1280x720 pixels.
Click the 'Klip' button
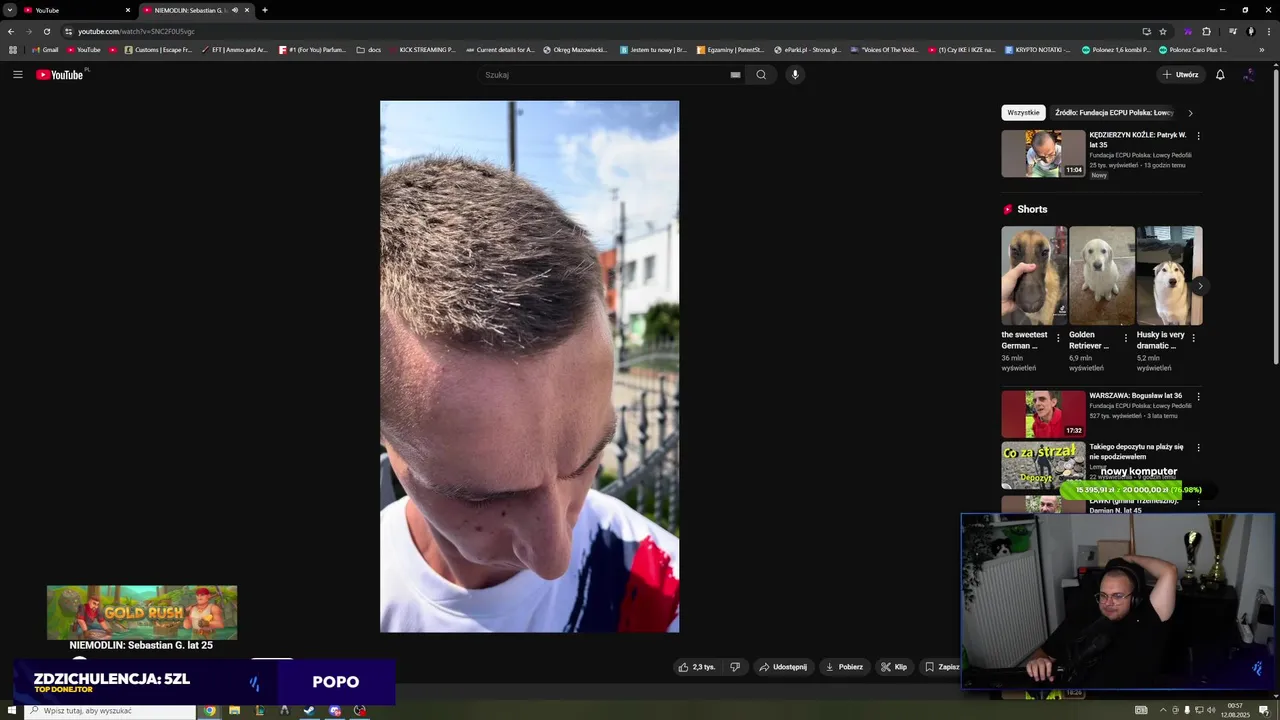click(x=894, y=667)
